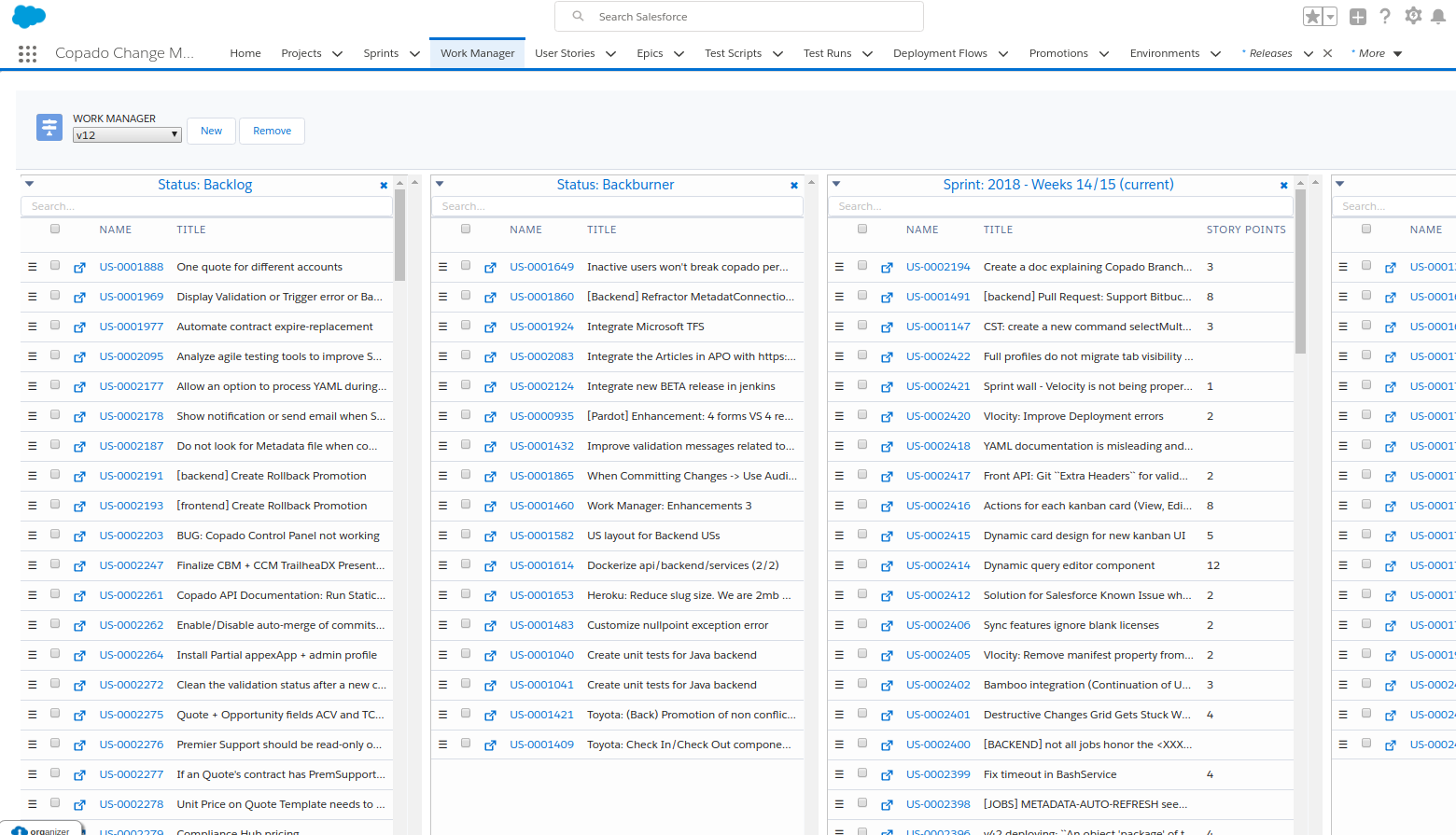Check the box for US-0002083

click(x=466, y=355)
